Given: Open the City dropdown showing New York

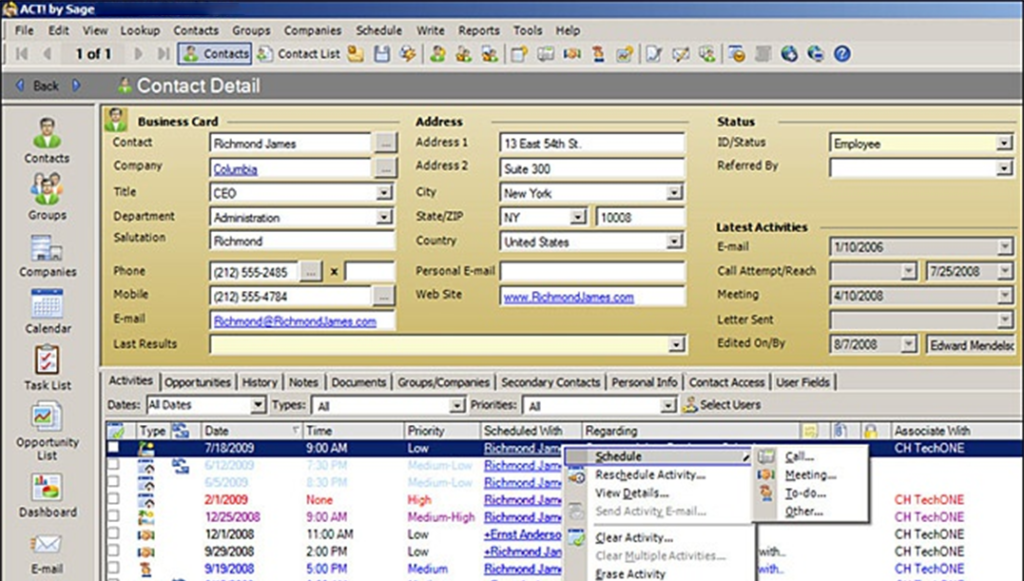Looking at the screenshot, I should pyautogui.click(x=674, y=193).
